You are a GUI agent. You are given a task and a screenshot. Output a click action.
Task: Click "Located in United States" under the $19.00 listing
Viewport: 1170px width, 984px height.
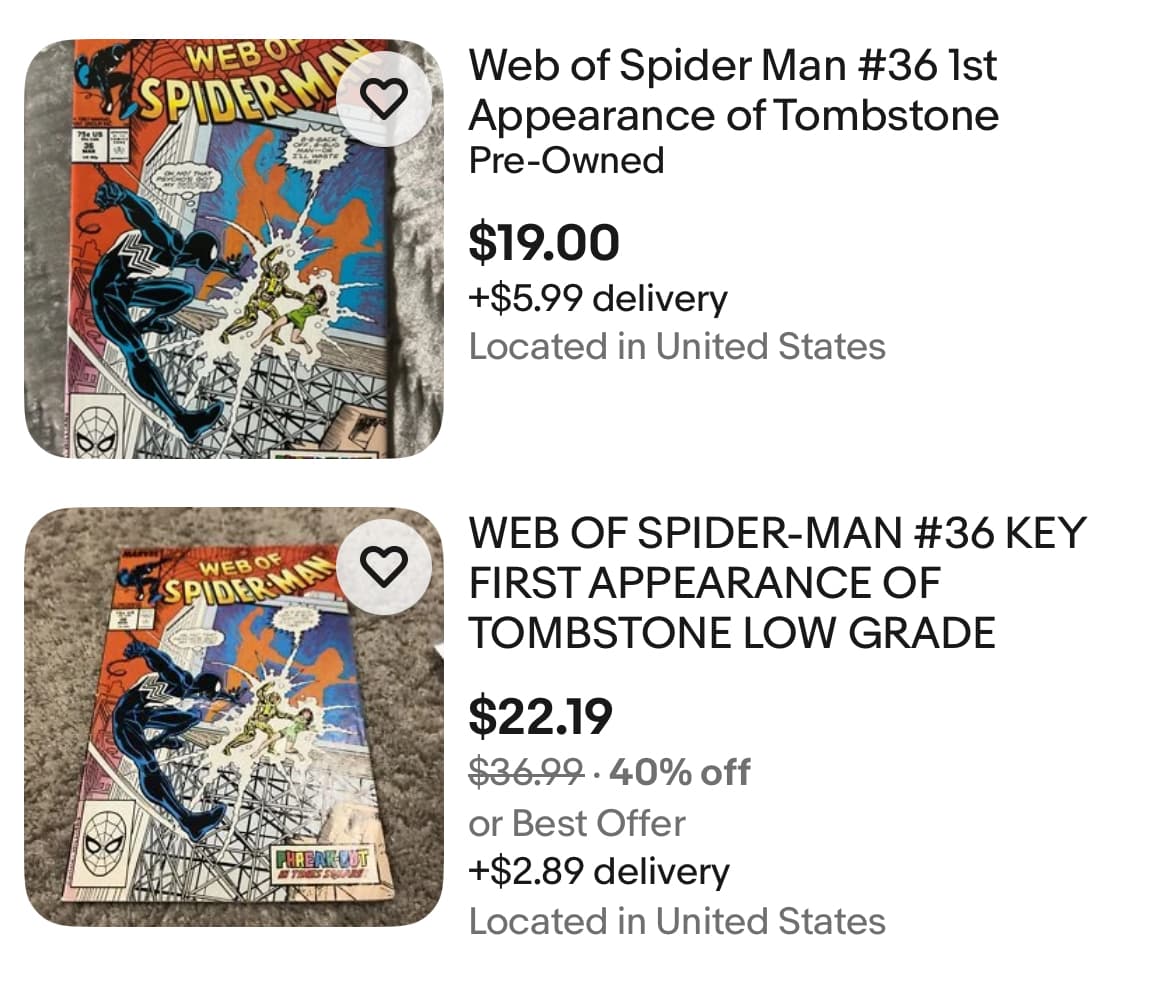coord(677,346)
